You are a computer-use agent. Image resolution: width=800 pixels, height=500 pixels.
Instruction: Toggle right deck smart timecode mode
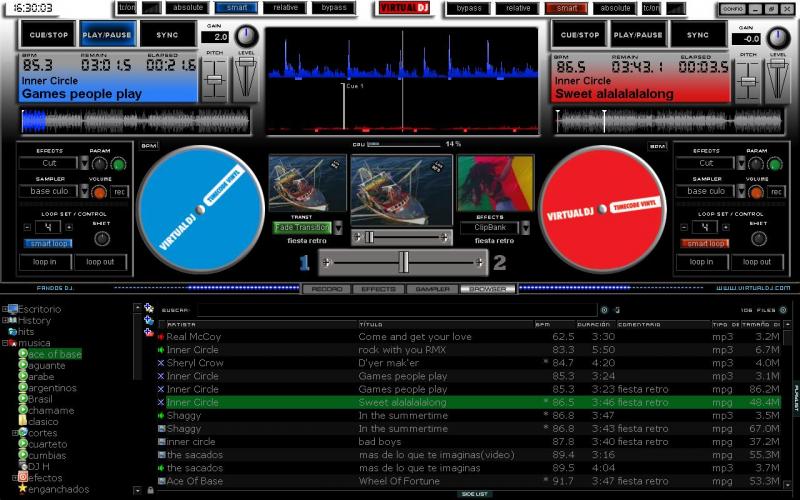click(x=566, y=8)
